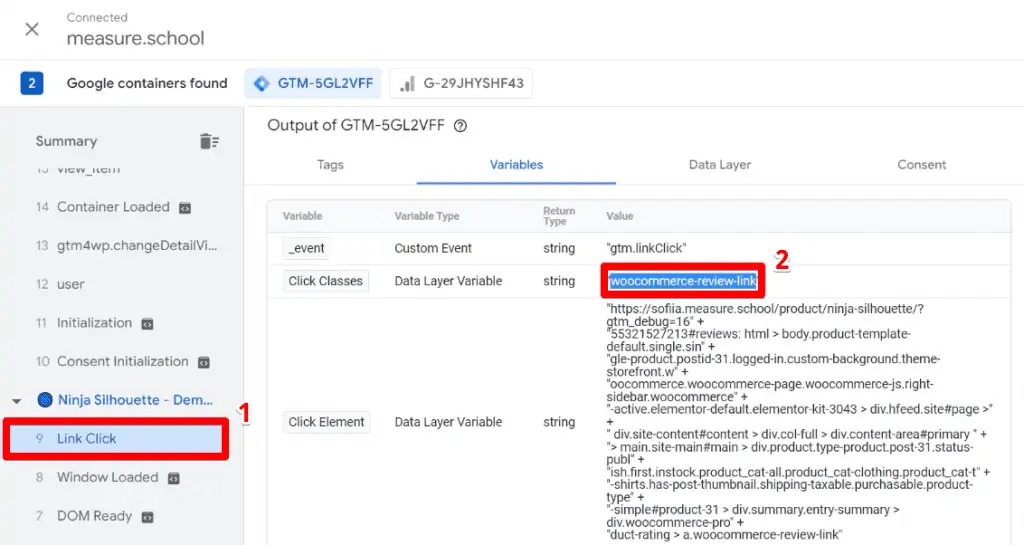Click string return type in Click Element row

tap(559, 422)
